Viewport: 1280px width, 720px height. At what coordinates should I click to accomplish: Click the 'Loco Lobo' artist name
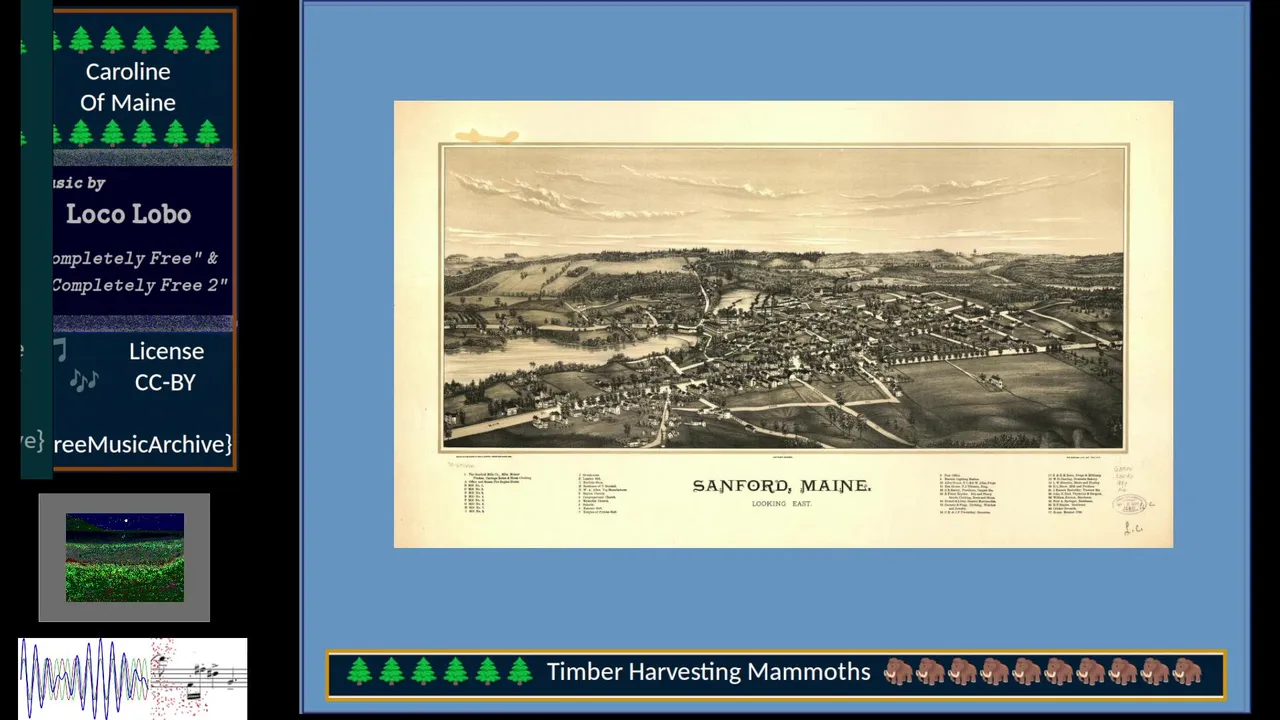[128, 214]
